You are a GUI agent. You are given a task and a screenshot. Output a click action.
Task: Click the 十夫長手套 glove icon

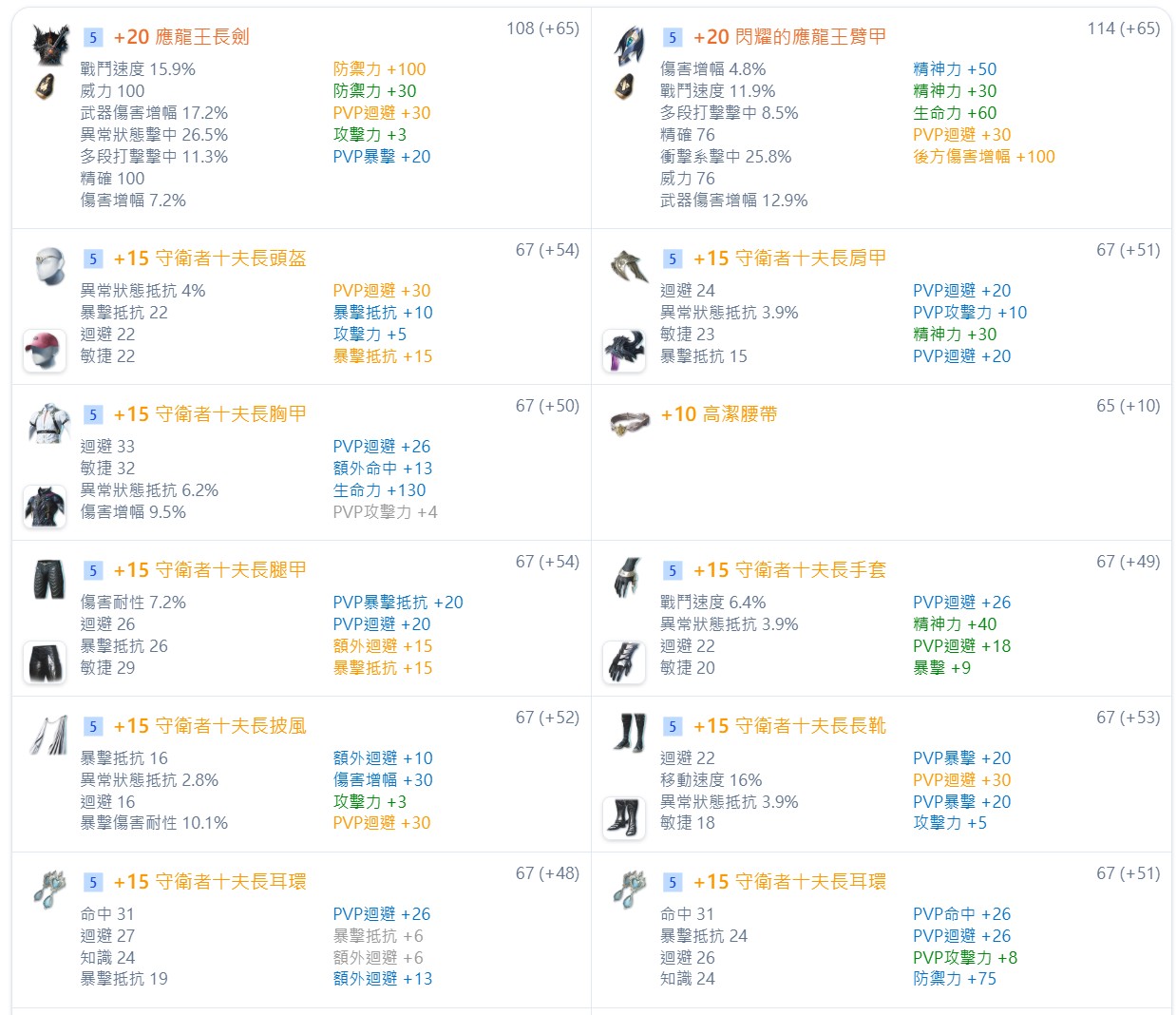tap(627, 578)
